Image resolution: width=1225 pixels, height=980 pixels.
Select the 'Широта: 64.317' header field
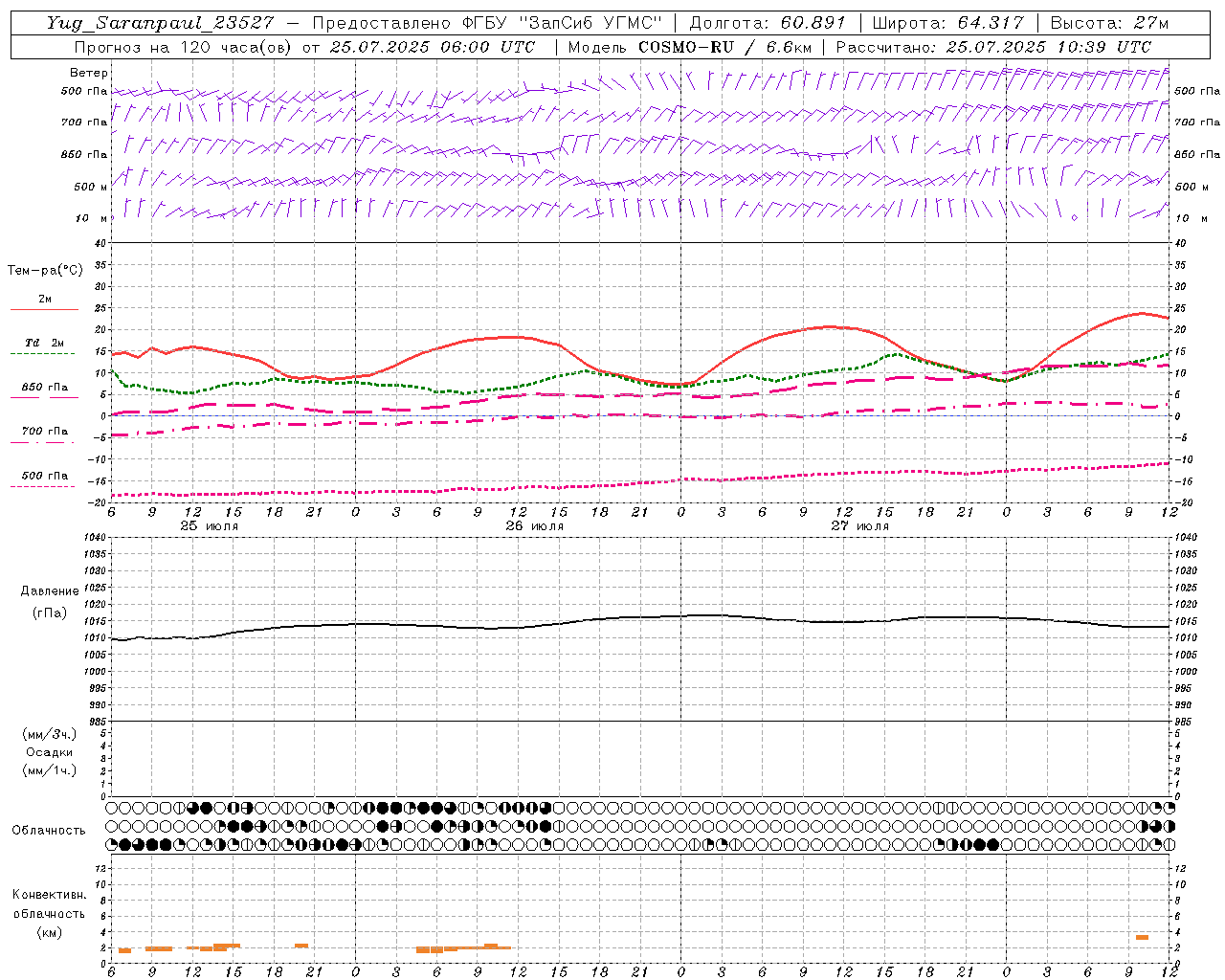pyautogui.click(x=947, y=23)
